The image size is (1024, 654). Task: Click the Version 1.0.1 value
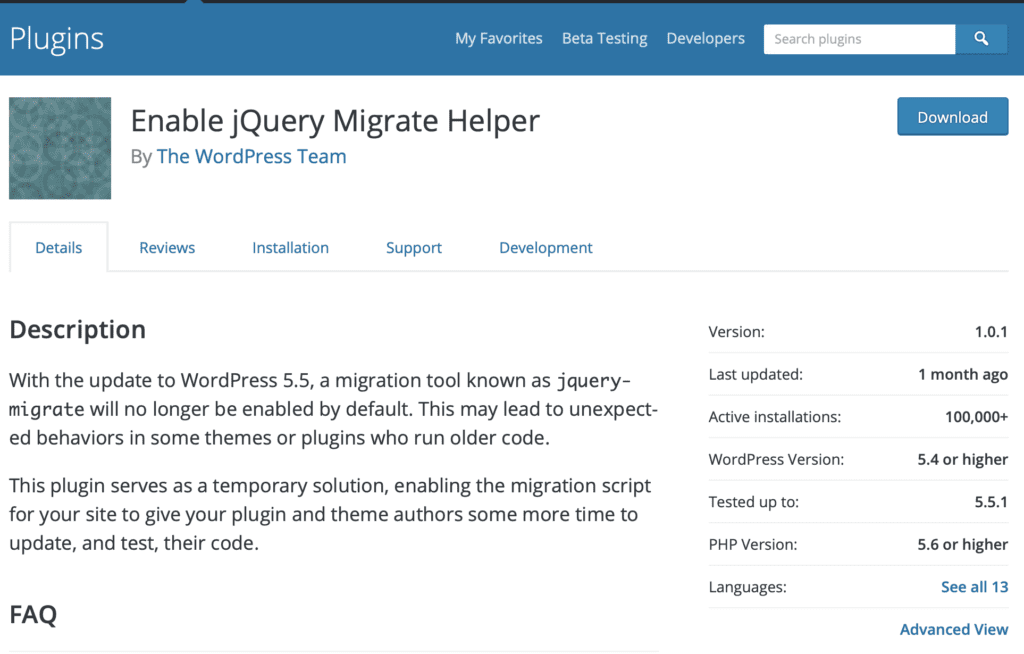(x=991, y=332)
